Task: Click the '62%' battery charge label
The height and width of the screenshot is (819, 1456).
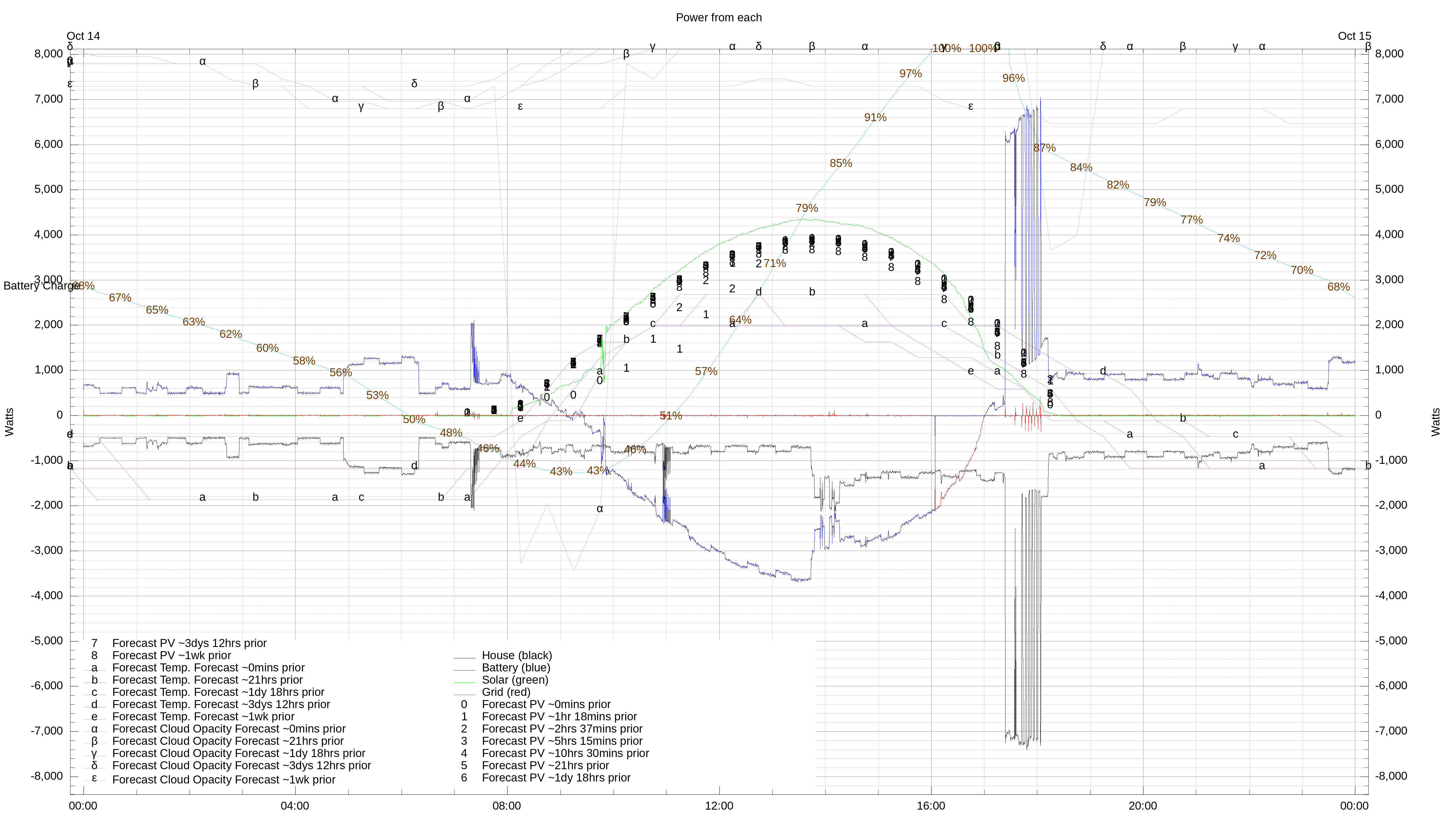Action: tap(231, 335)
